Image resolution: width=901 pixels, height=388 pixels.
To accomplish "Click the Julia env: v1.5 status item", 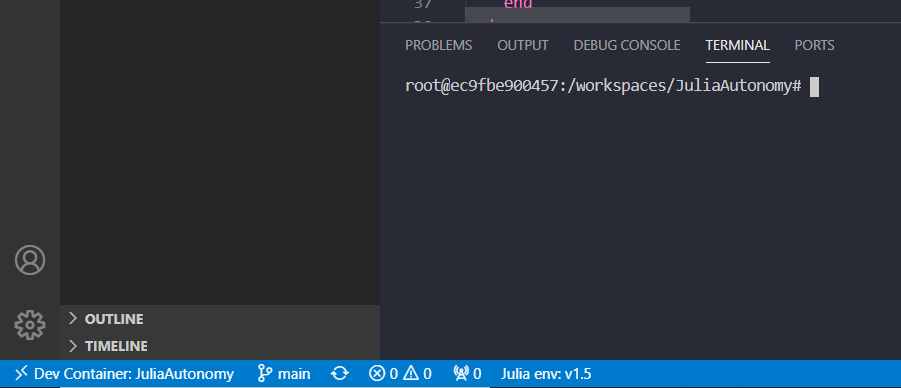I will coord(546,374).
